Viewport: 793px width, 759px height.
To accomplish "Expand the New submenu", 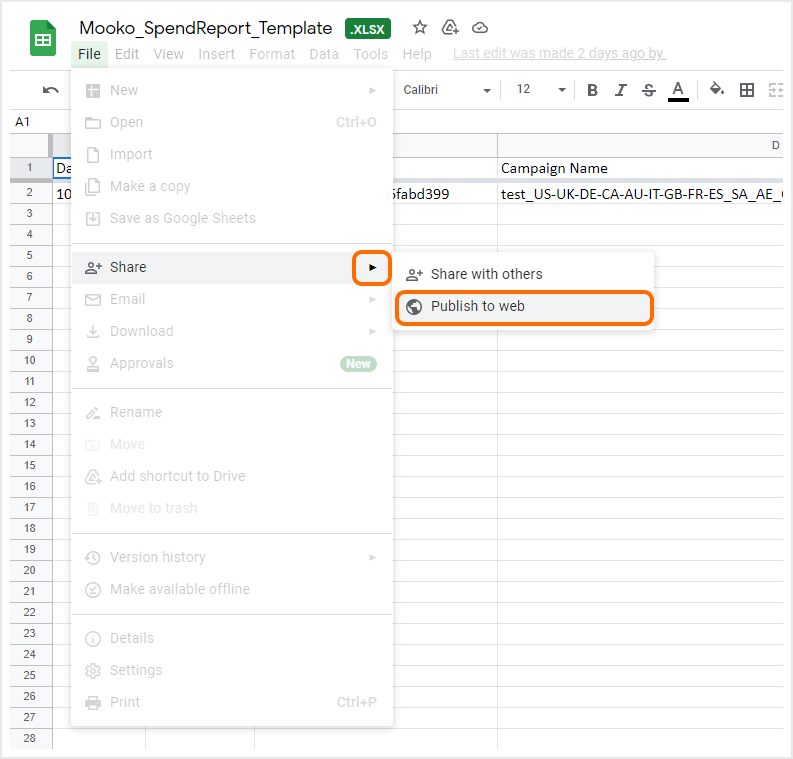I will [x=232, y=91].
